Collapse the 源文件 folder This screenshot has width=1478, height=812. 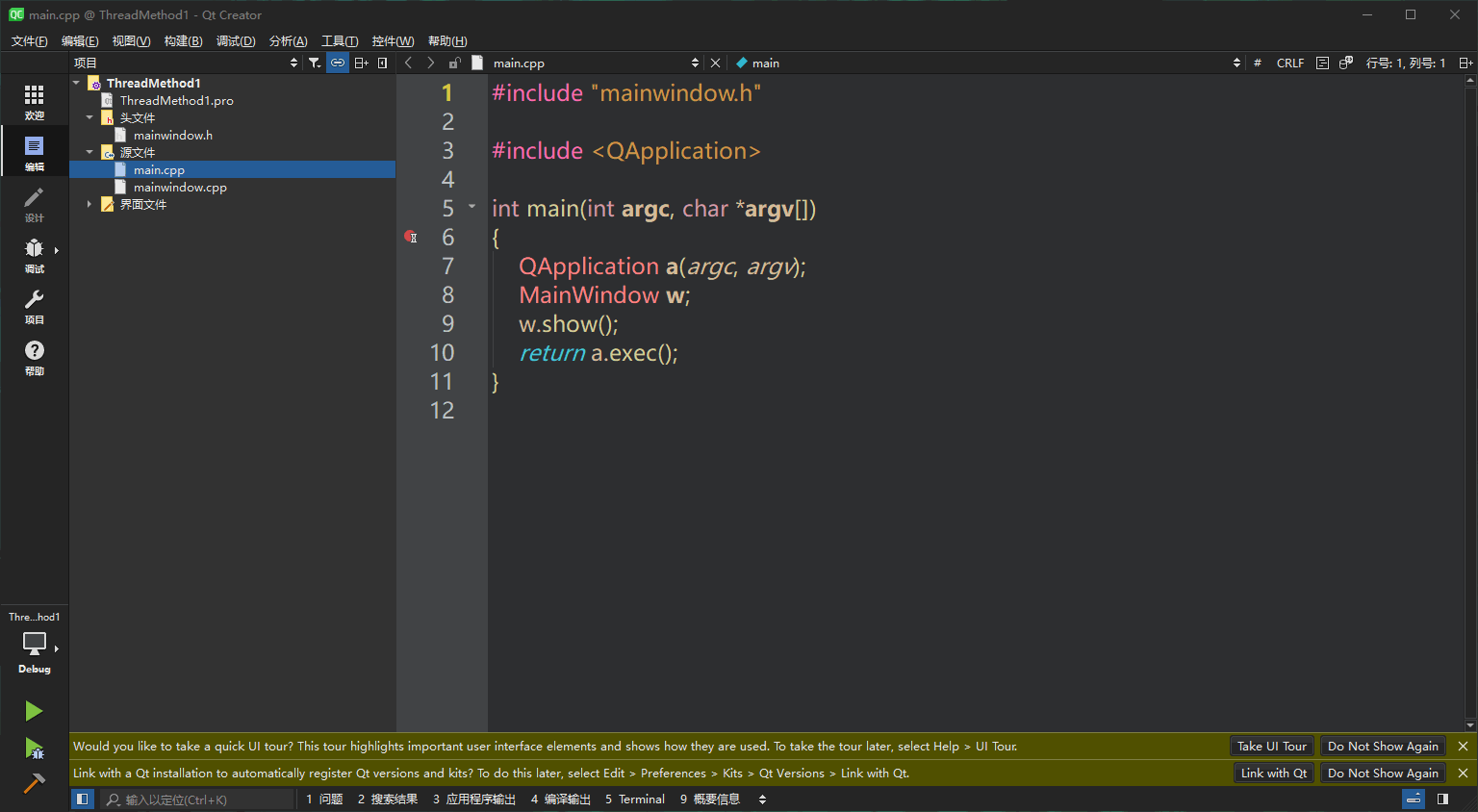click(89, 152)
